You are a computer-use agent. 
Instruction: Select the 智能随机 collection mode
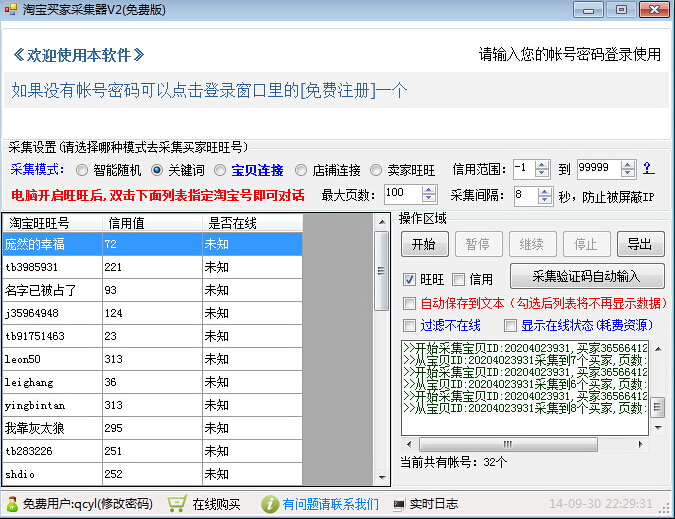82,170
